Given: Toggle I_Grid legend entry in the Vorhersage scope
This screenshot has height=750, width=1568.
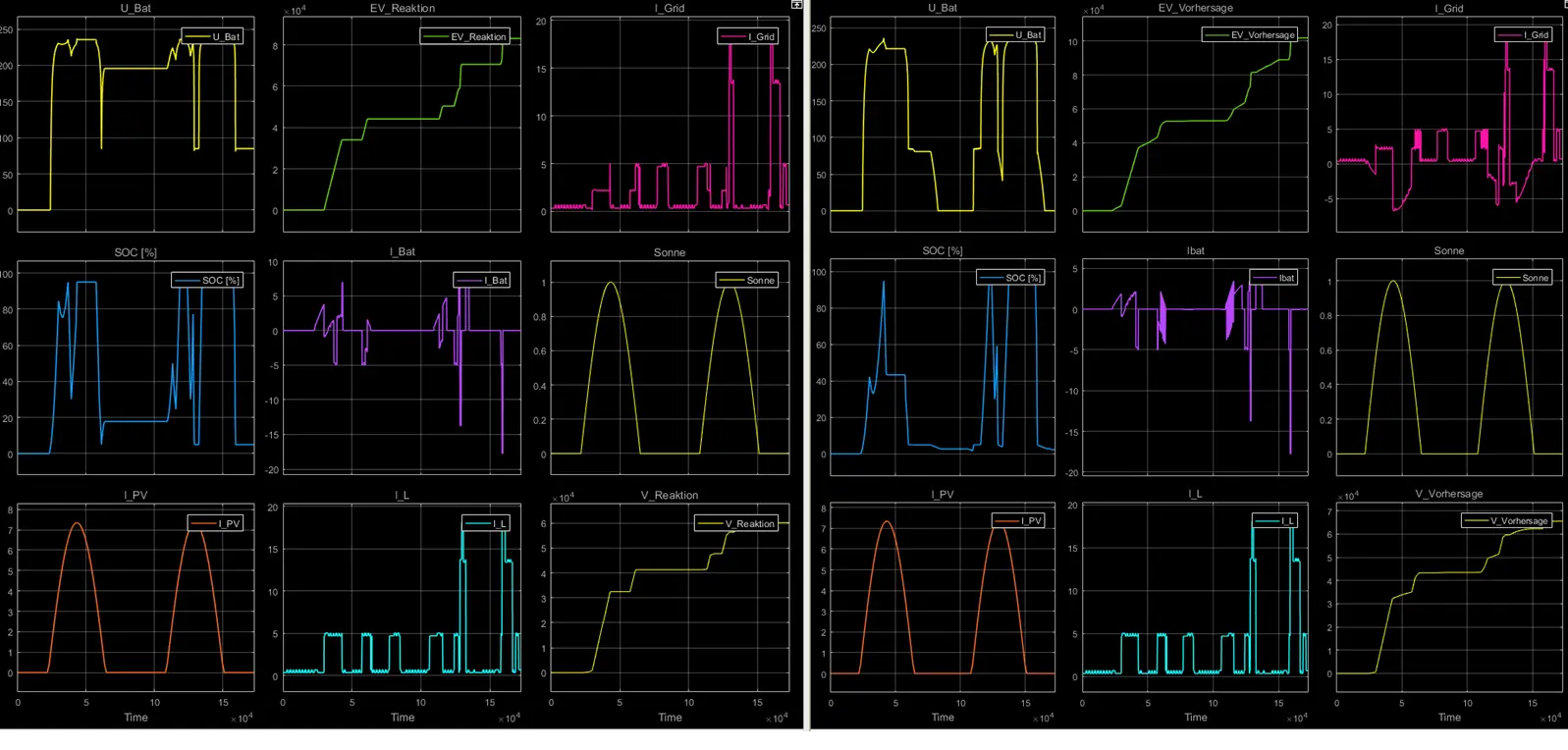Looking at the screenshot, I should click(1524, 34).
